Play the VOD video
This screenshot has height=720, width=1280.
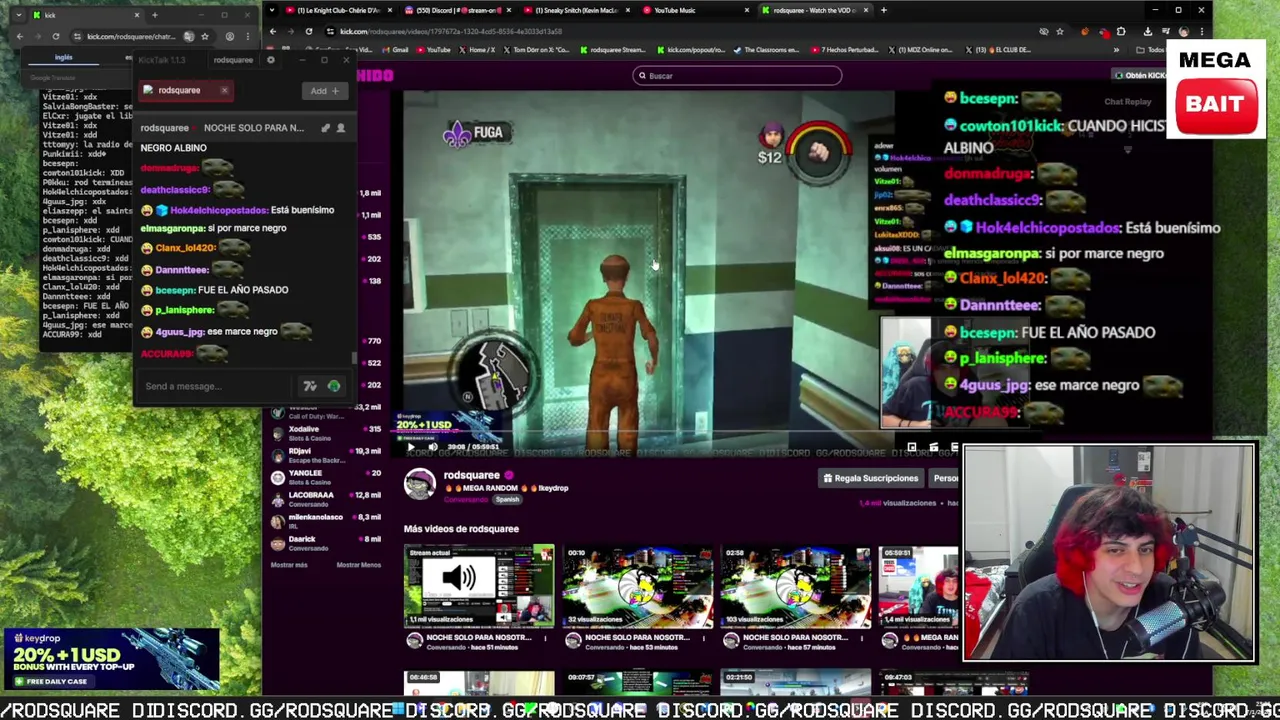click(x=410, y=447)
